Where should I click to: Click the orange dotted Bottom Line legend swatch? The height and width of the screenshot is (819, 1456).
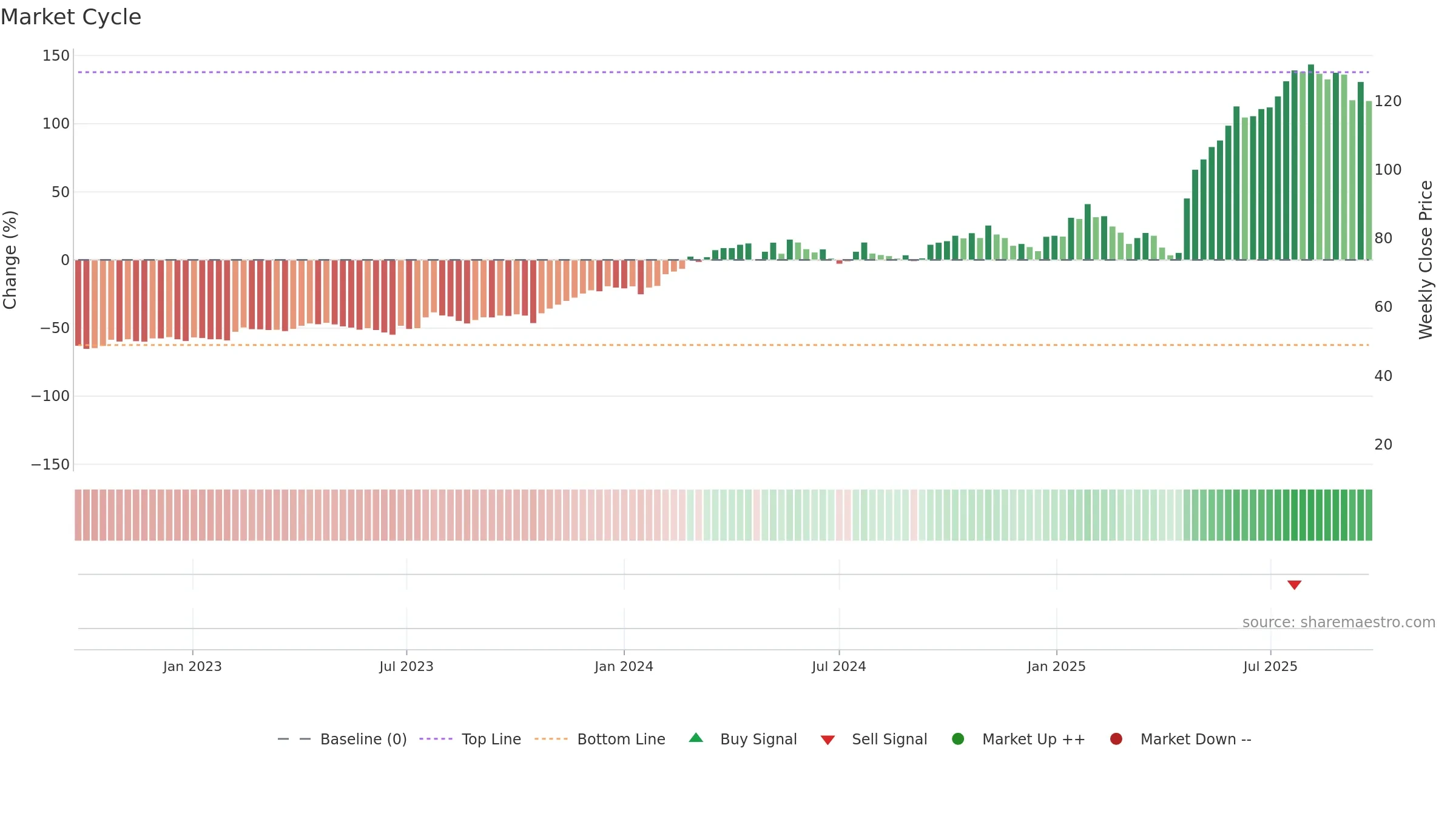tap(551, 739)
